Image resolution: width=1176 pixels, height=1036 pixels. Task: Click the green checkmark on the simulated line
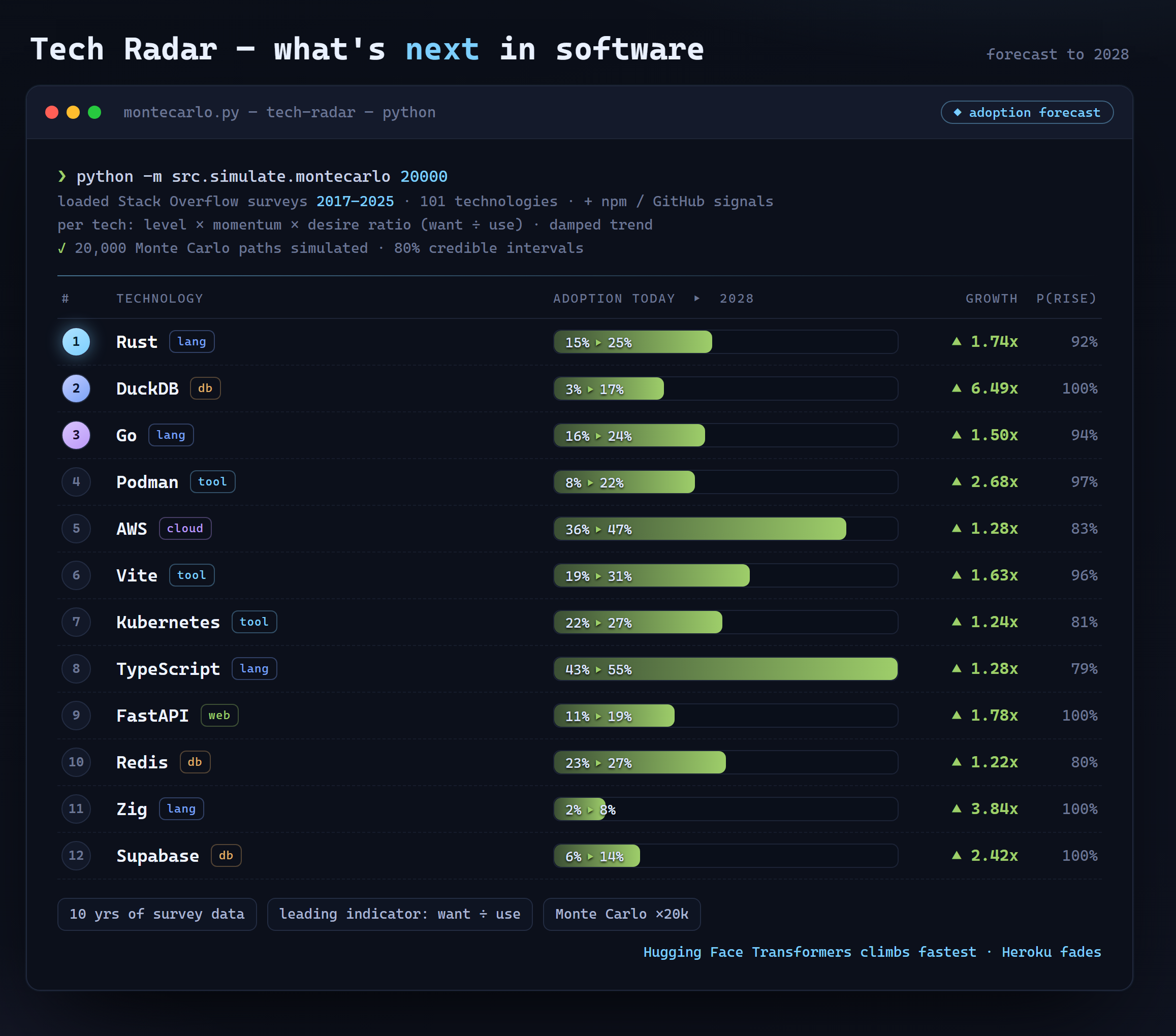[x=61, y=248]
